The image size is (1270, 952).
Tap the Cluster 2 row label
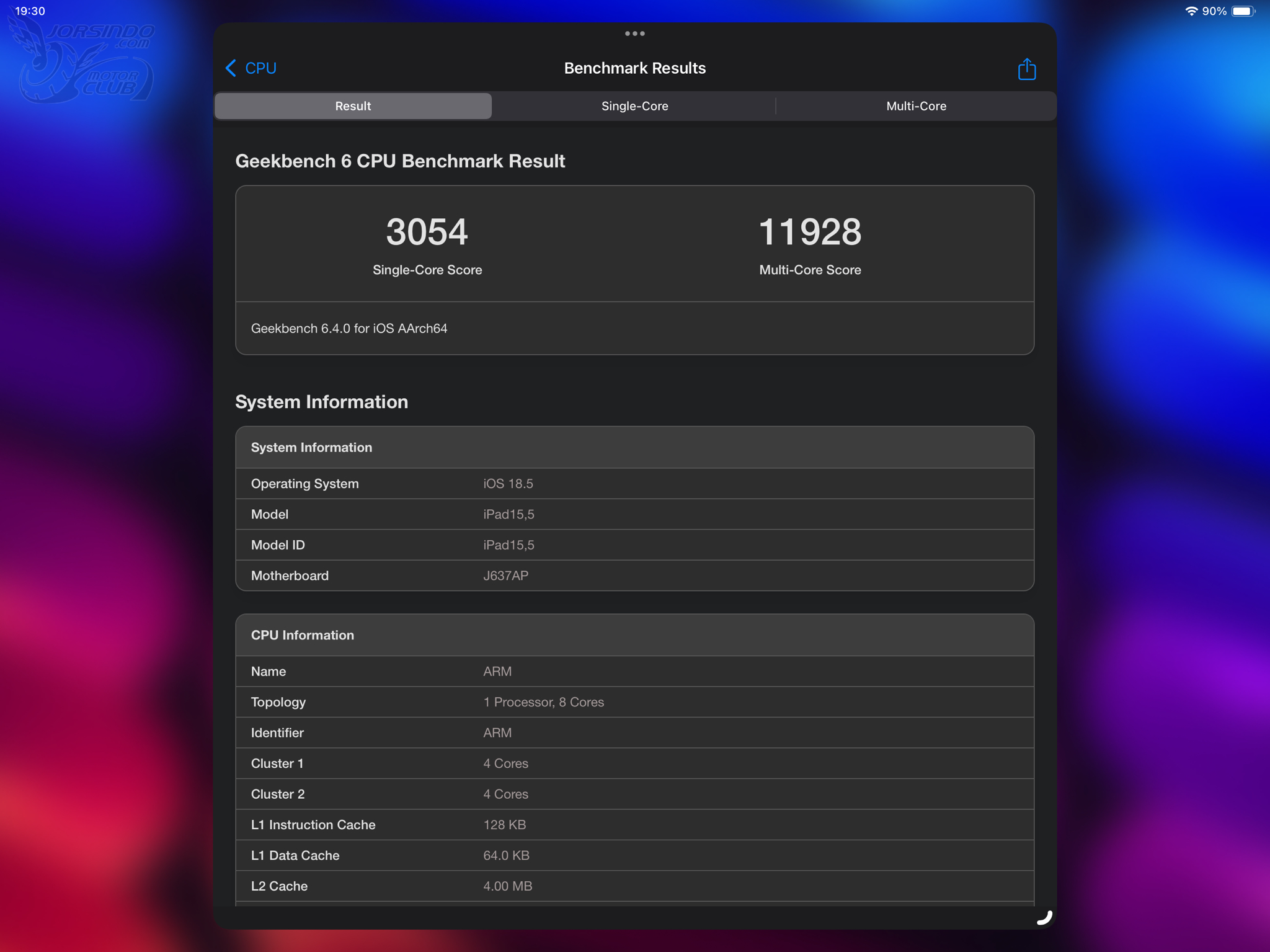278,794
